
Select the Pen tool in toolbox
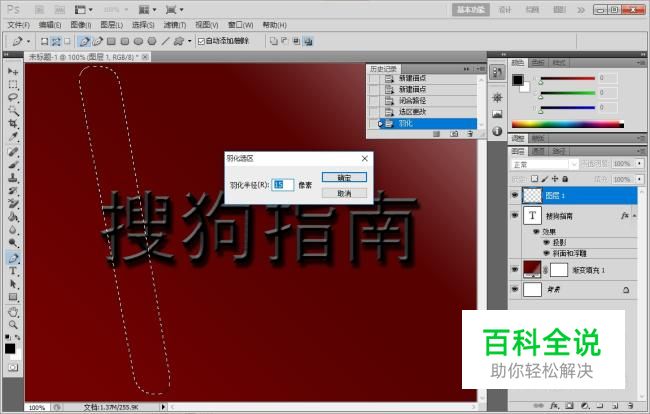[13, 258]
